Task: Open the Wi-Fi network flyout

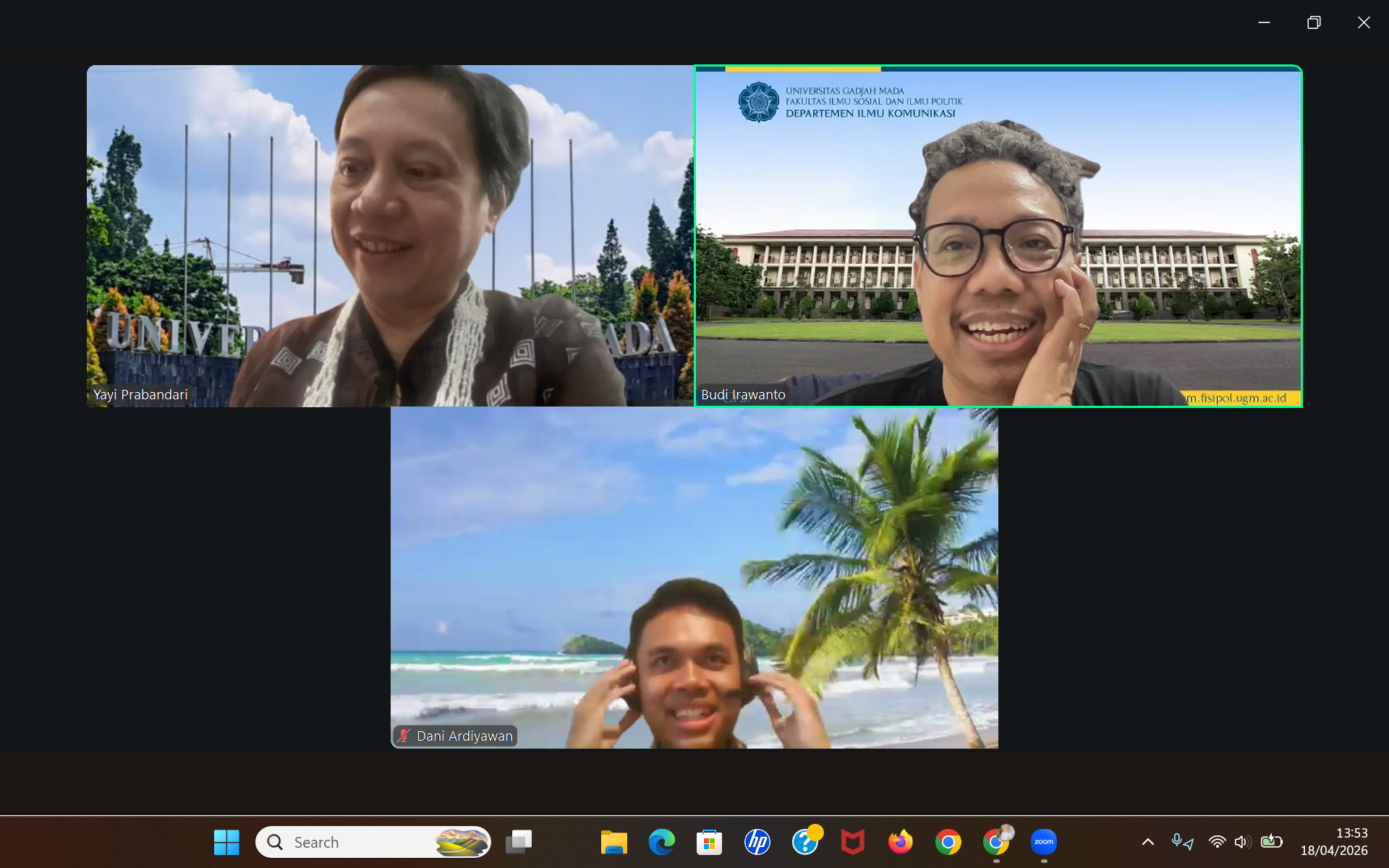Action: point(1217,842)
